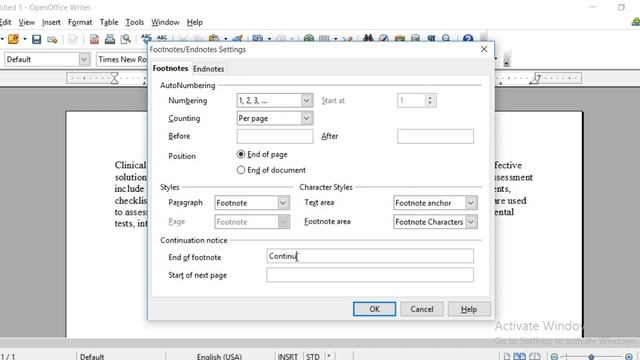This screenshot has height=360, width=640.
Task: Switch to book view in status bar
Action: coord(535,356)
